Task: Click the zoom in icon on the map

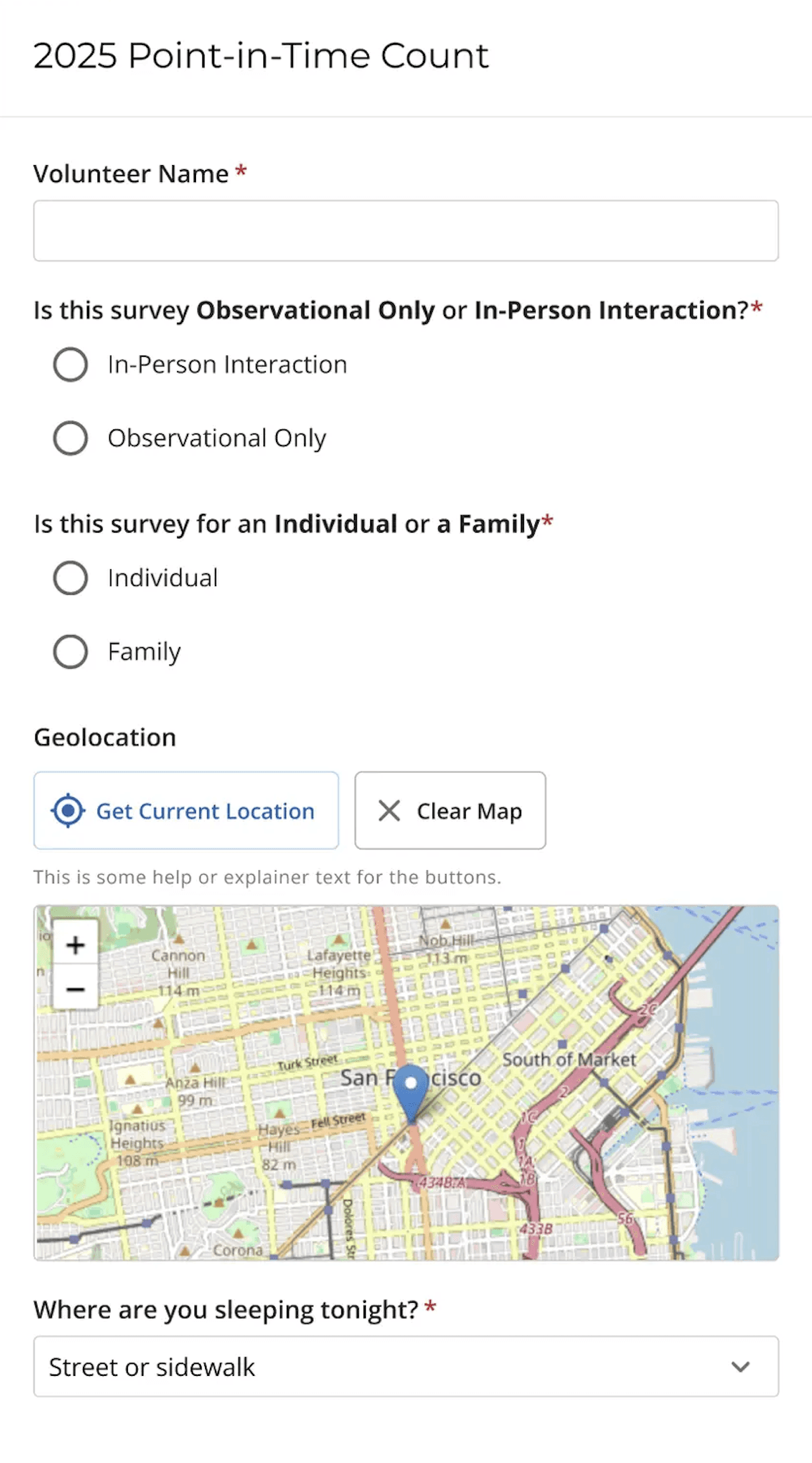Action: point(75,944)
